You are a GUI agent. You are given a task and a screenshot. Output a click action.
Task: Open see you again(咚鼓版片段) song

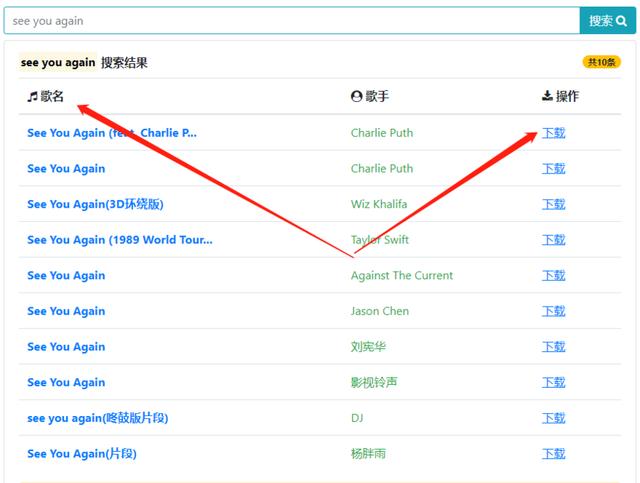(98, 418)
